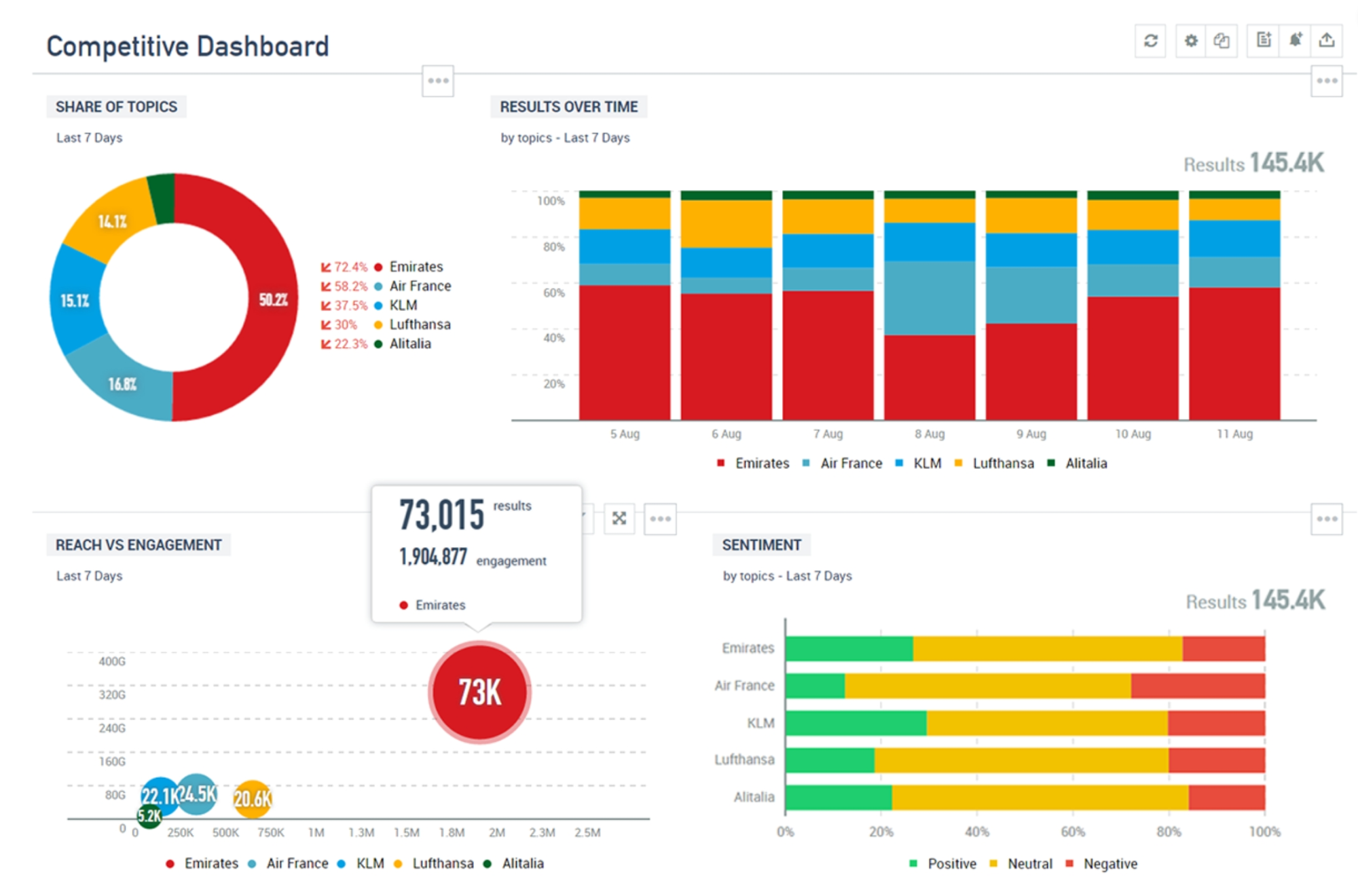Click the 11 Aug bar's red Emirates segment
Viewport: 1358px width, 896px height.
click(1234, 354)
